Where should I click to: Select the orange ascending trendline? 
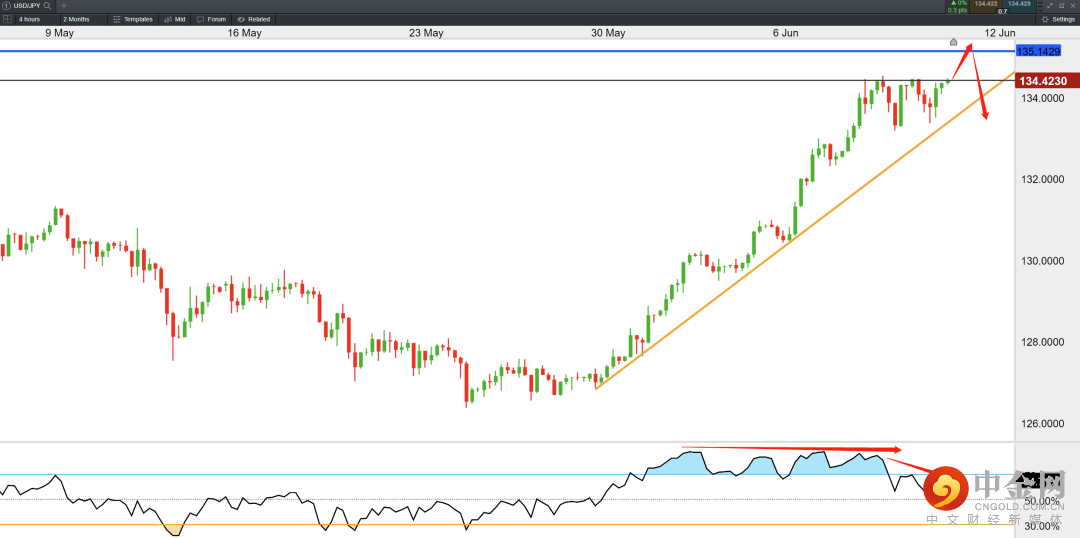click(x=804, y=230)
